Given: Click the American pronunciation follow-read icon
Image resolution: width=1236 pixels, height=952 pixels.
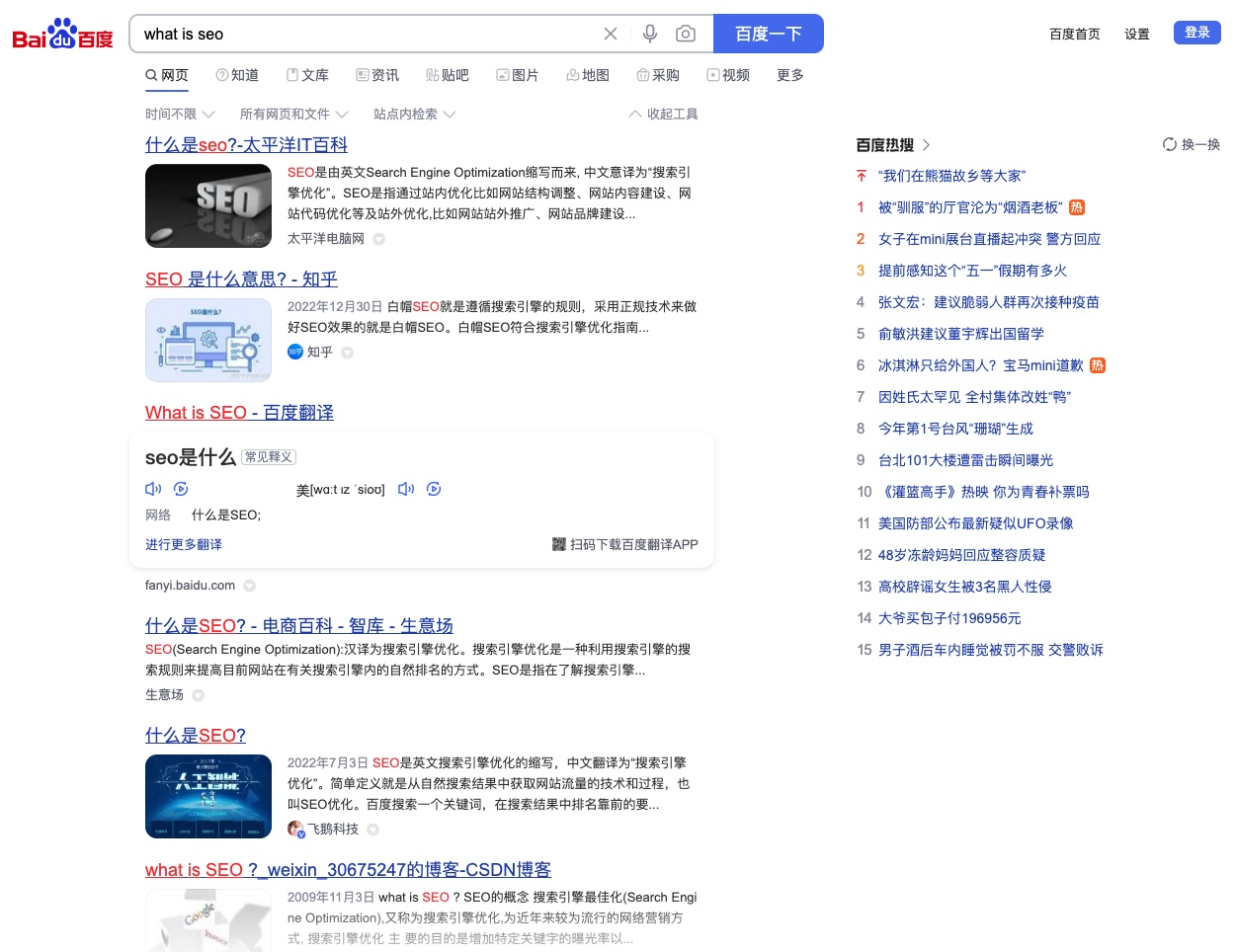Looking at the screenshot, I should tap(434, 489).
